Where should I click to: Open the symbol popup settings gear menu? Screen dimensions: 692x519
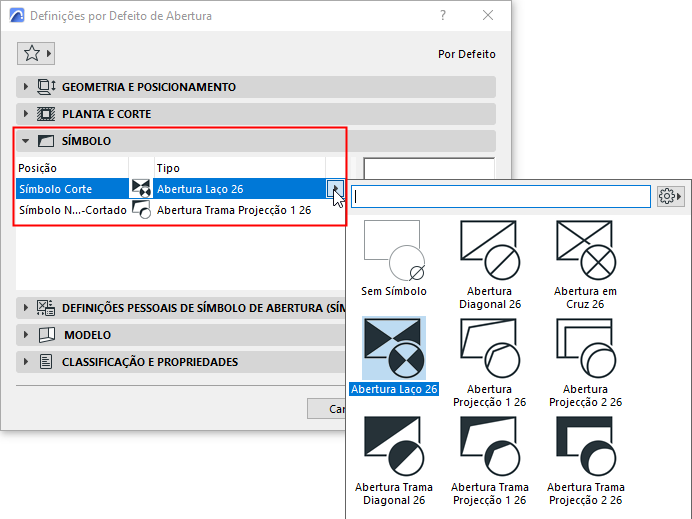670,196
